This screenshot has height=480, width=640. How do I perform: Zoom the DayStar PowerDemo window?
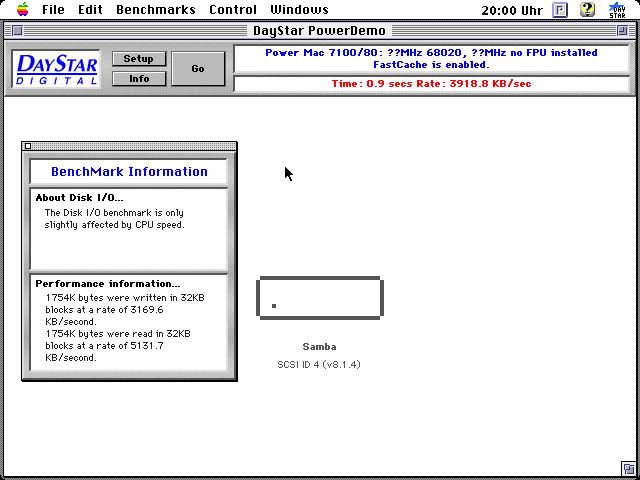[x=622, y=31]
